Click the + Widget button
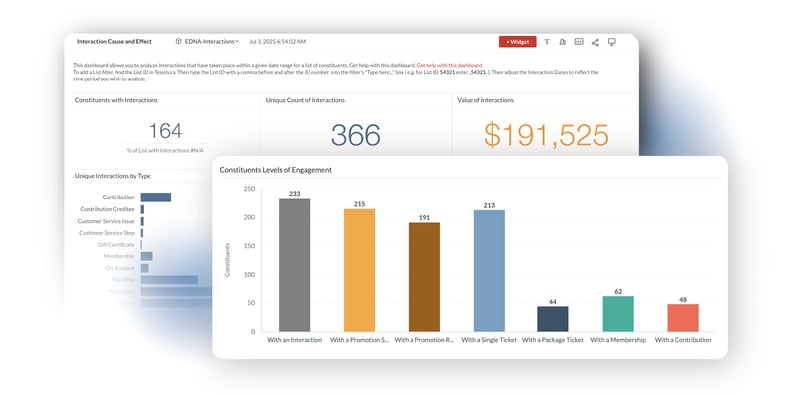The width and height of the screenshot is (800, 395). (517, 42)
